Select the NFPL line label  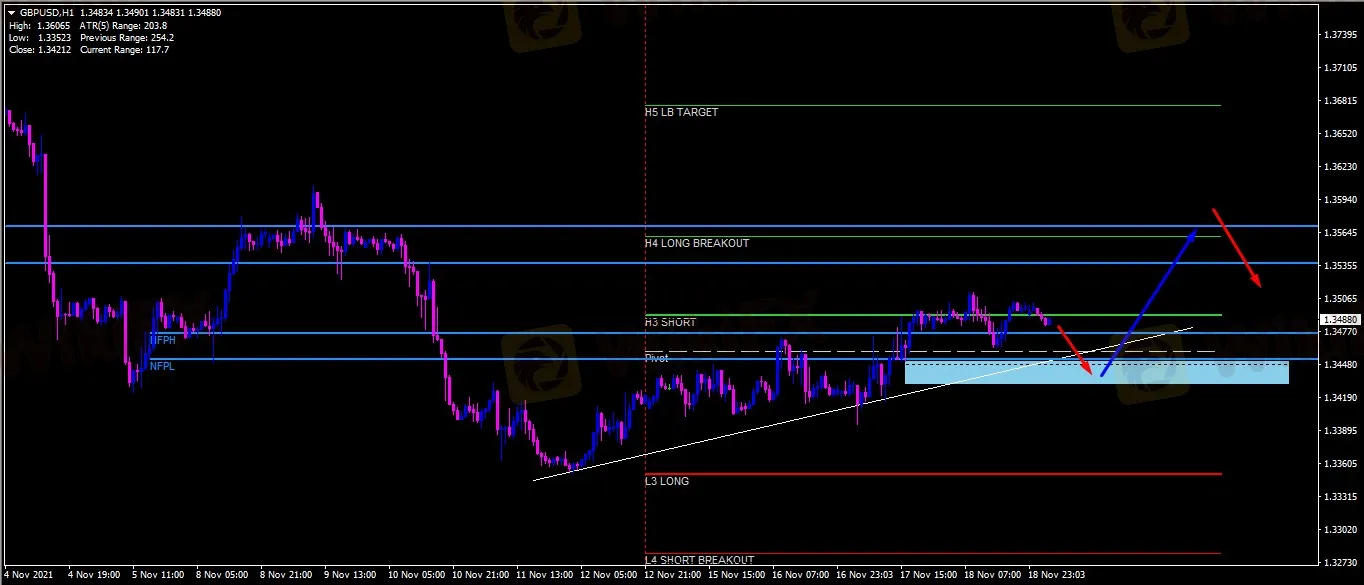pyautogui.click(x=162, y=367)
